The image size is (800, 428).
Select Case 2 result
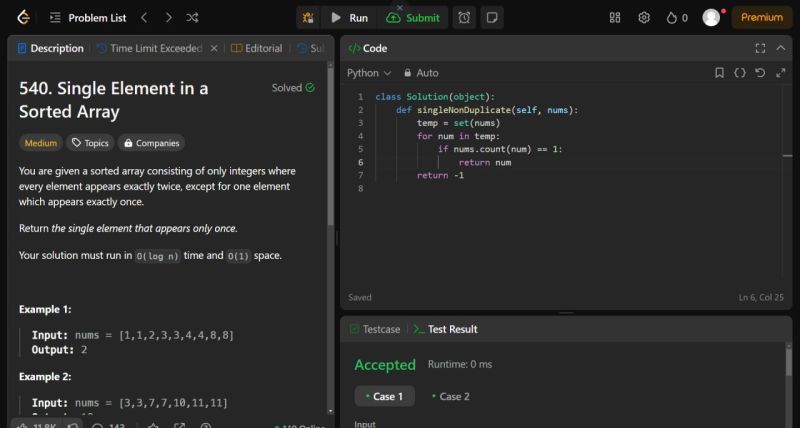point(451,396)
